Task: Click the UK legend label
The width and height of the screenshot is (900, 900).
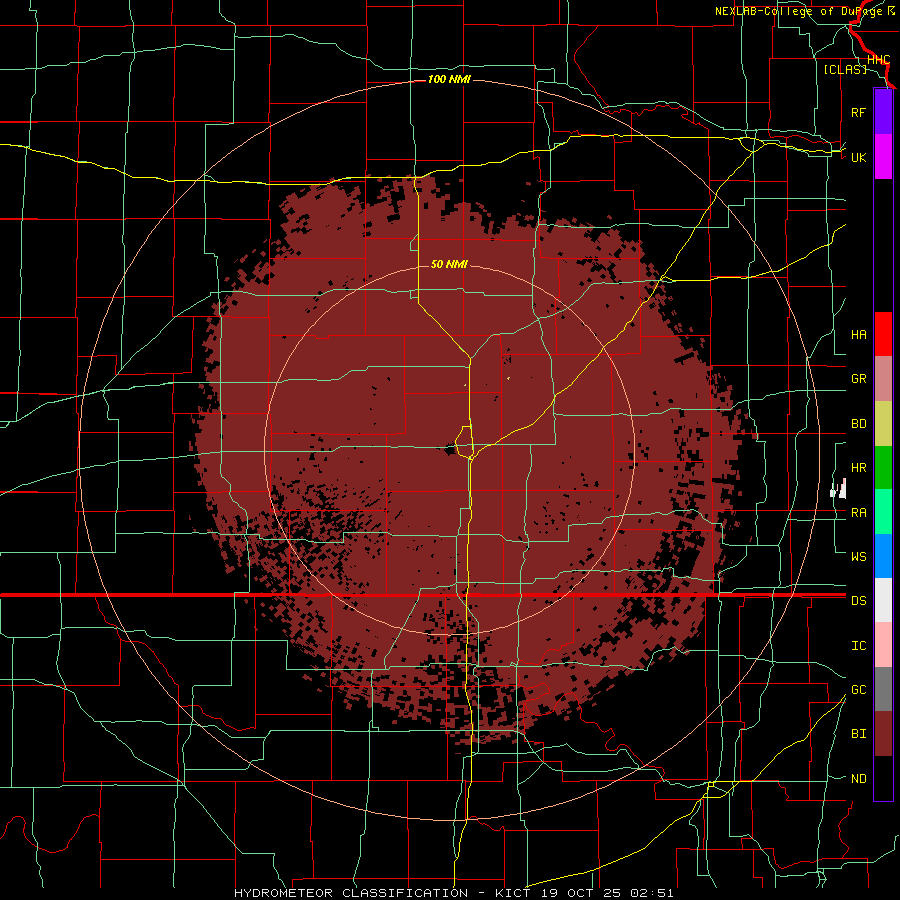Action: (858, 157)
